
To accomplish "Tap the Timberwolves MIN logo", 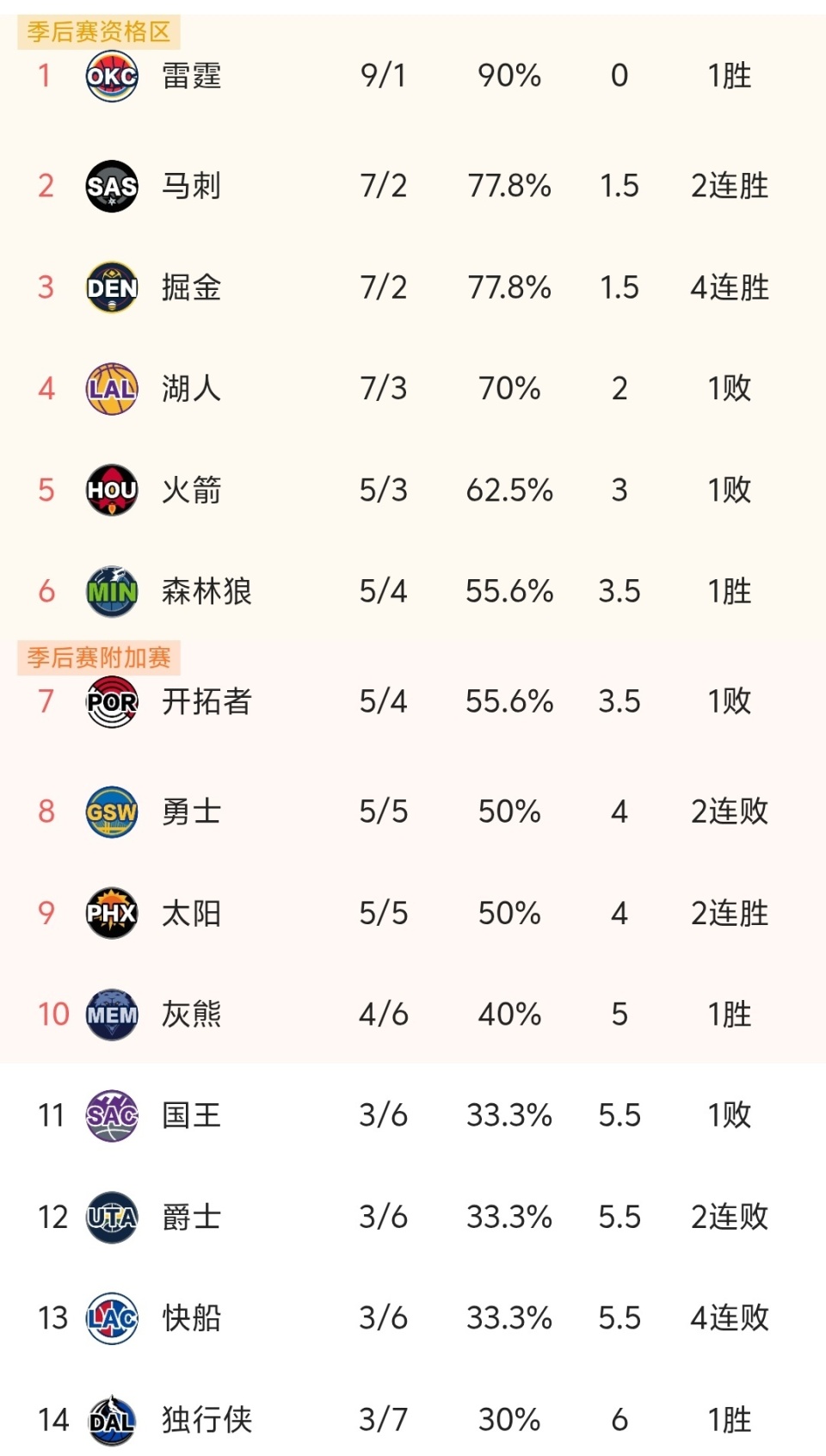I will 112,592.
